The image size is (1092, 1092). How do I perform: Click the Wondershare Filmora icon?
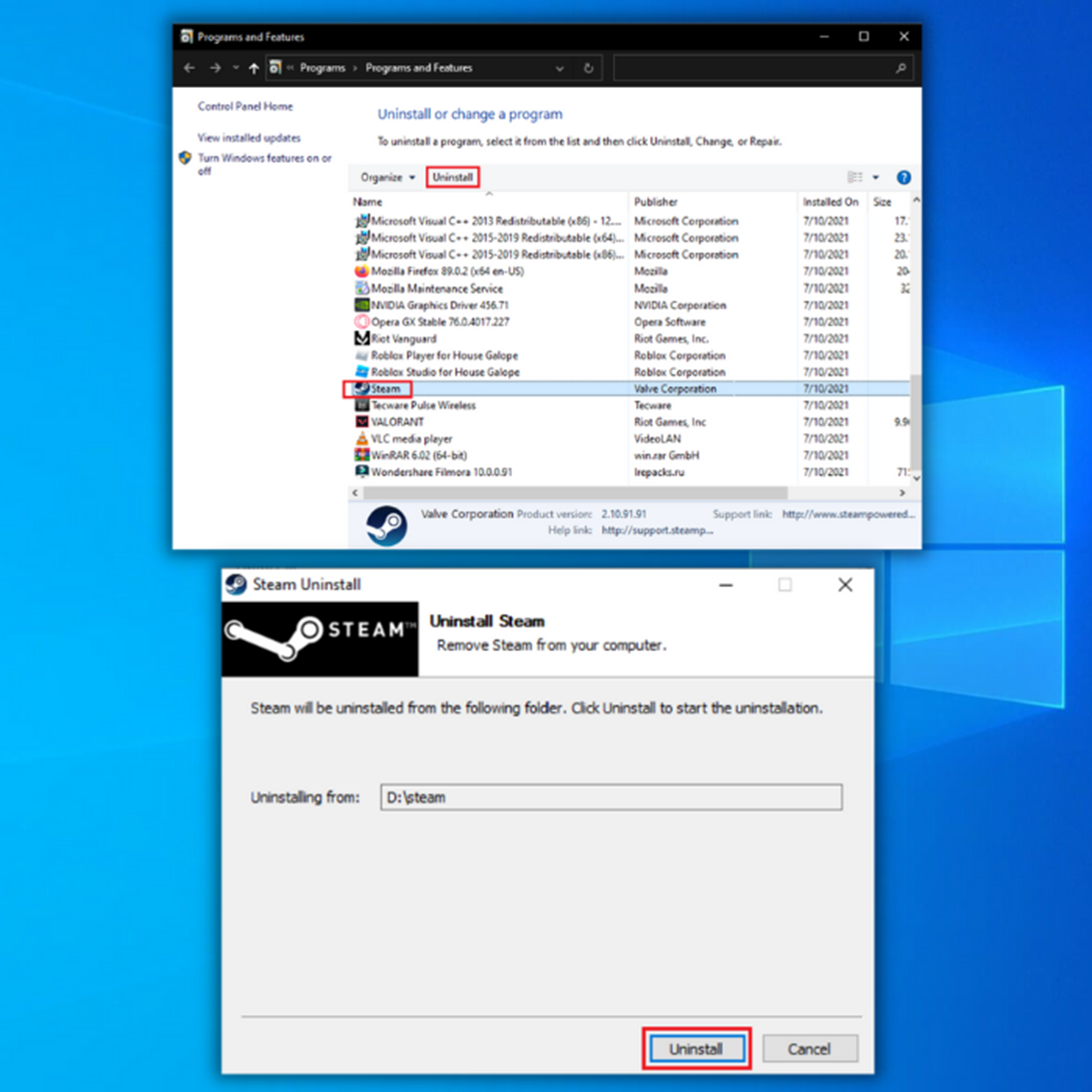[x=361, y=471]
